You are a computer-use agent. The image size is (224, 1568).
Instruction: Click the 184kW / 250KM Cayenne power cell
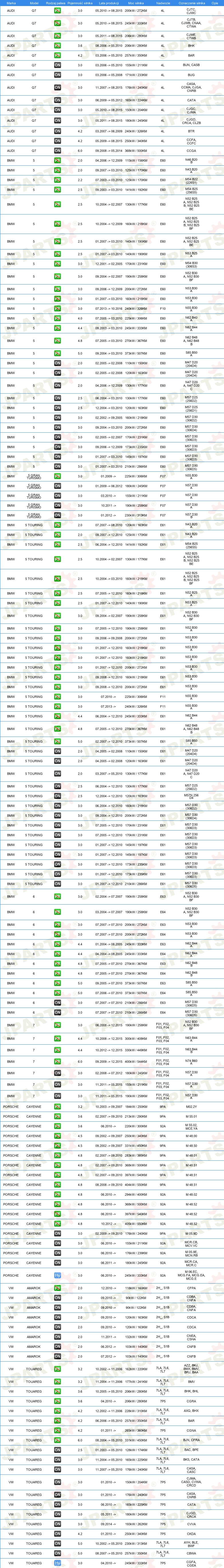[135, 1107]
